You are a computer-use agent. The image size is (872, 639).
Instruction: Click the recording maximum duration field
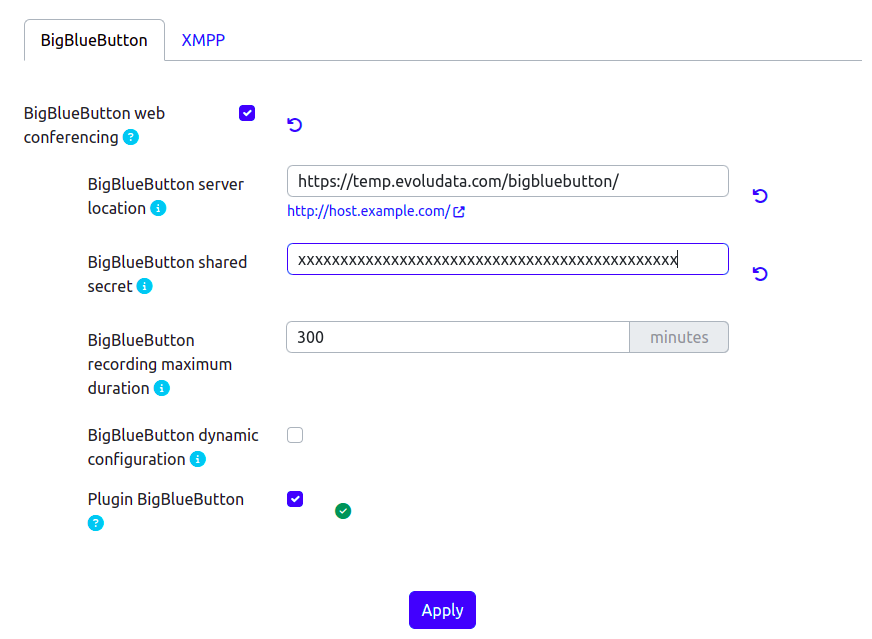458,337
